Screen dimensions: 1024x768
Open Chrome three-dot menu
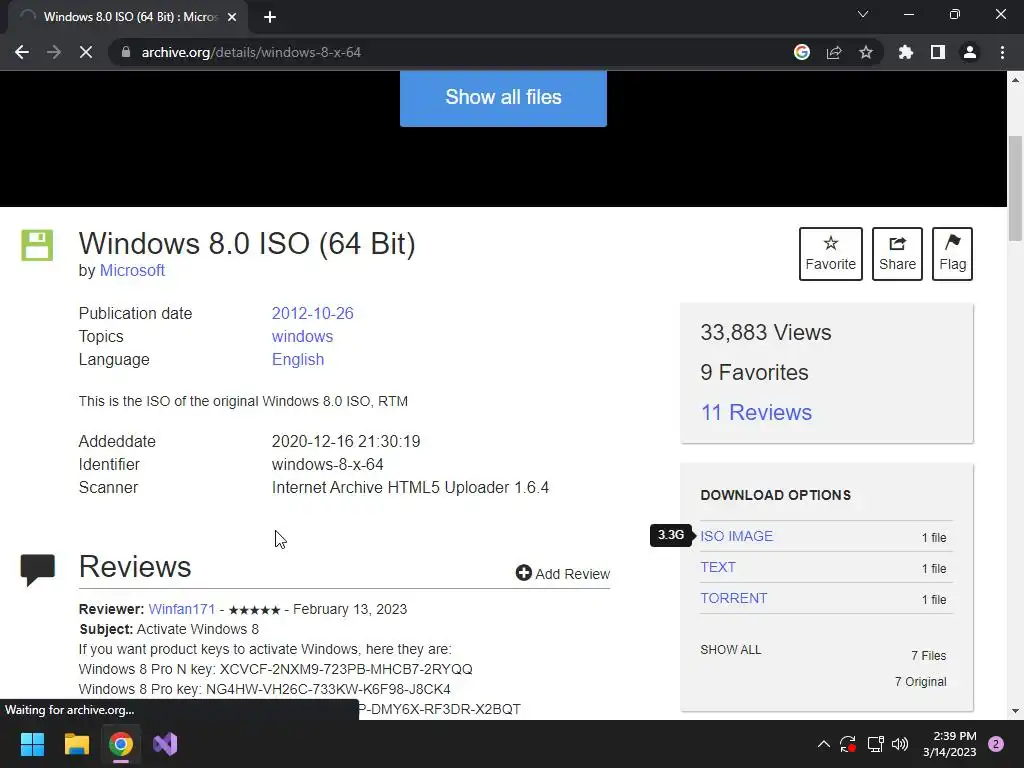(1002, 52)
